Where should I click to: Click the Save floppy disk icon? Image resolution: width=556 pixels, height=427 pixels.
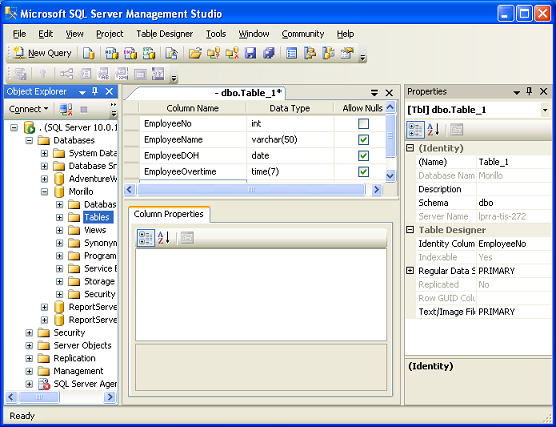[x=250, y=53]
